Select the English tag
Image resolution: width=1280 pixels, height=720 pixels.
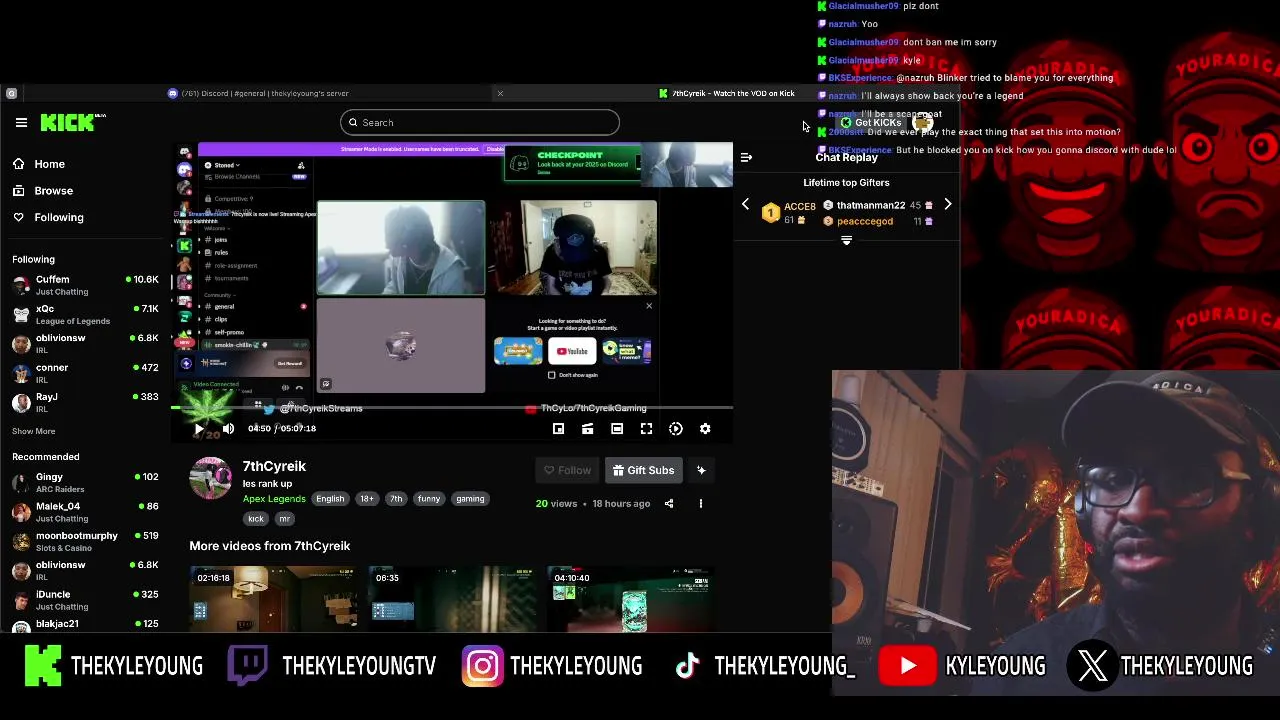pos(330,499)
